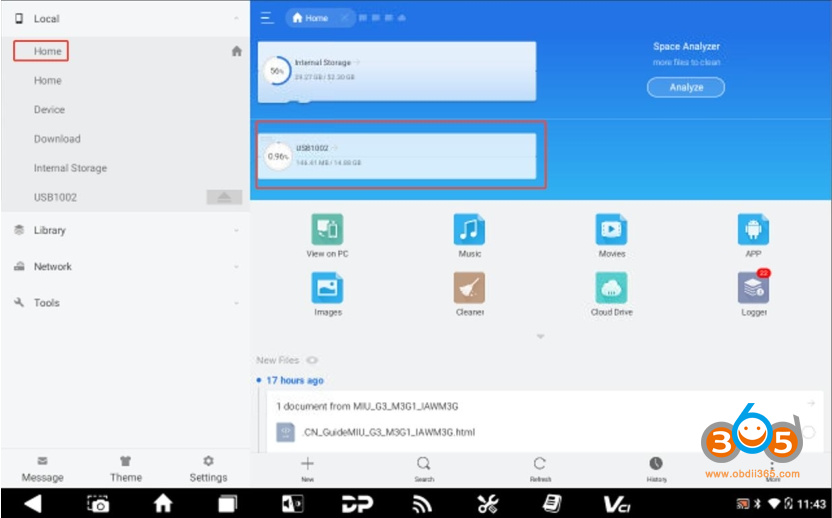
Task: Open the View on PC icon
Action: pyautogui.click(x=327, y=230)
